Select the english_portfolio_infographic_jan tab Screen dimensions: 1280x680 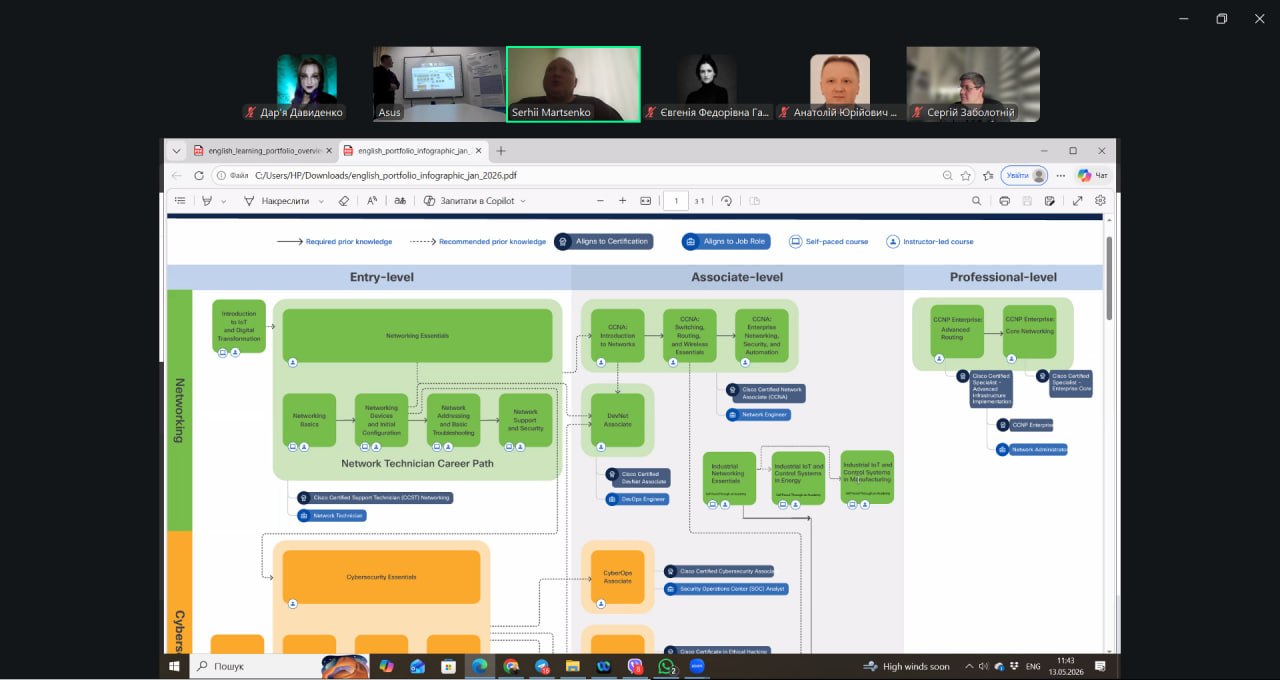(412, 151)
